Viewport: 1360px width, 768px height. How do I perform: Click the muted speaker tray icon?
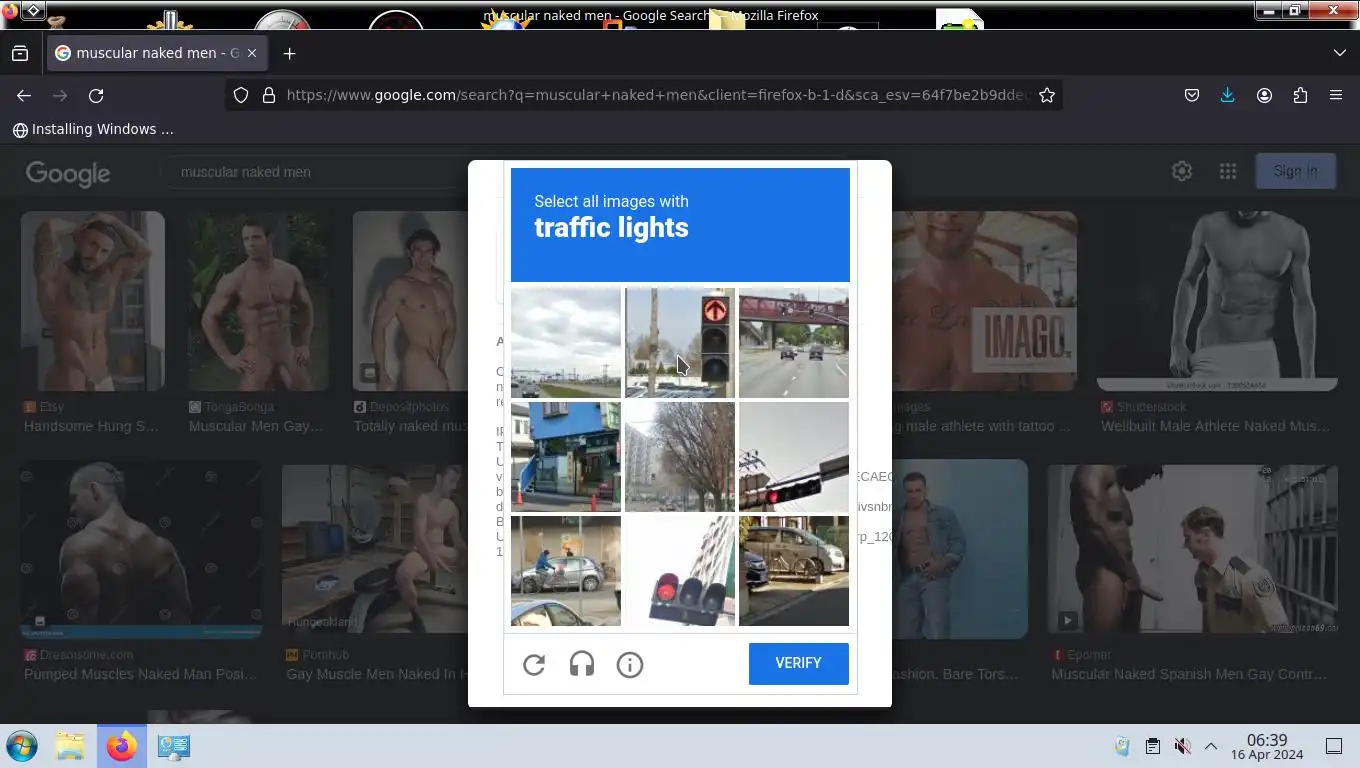point(1182,746)
